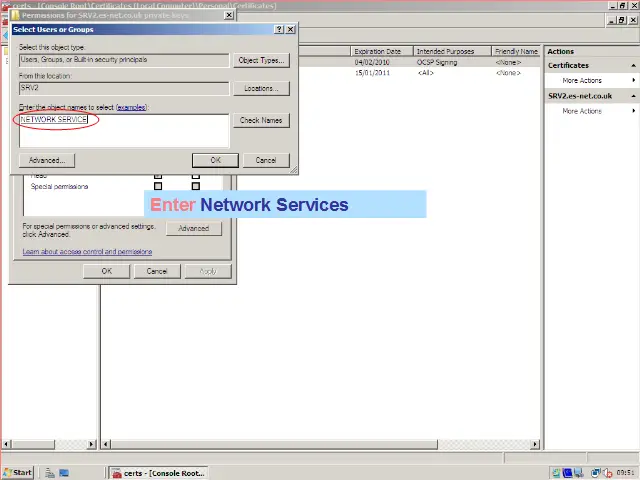The width and height of the screenshot is (640, 480).
Task: Collapse the Certificates actions section
Action: click(x=633, y=66)
